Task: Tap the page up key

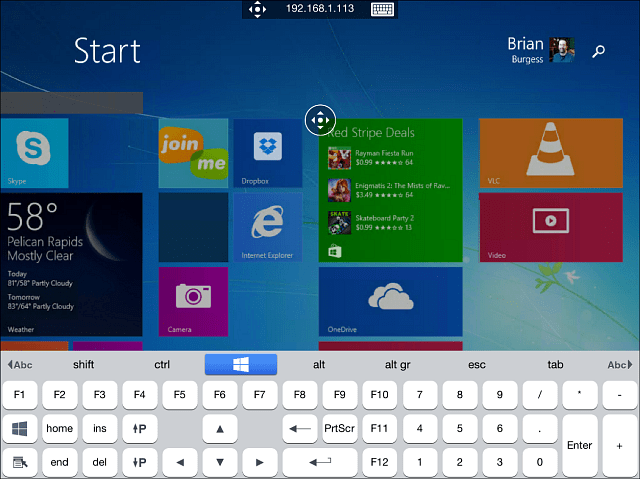Action: 140,428
